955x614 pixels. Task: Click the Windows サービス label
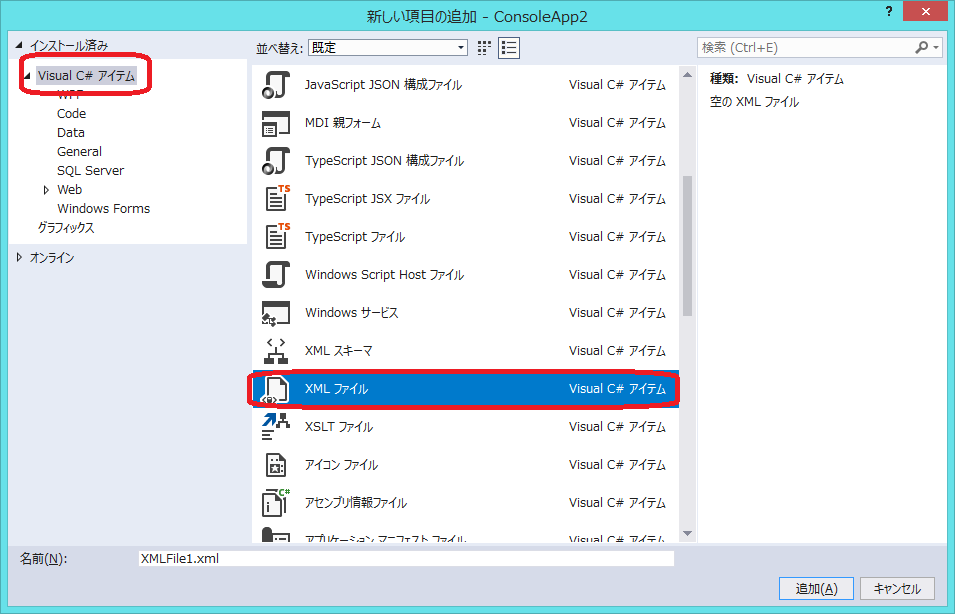click(351, 313)
